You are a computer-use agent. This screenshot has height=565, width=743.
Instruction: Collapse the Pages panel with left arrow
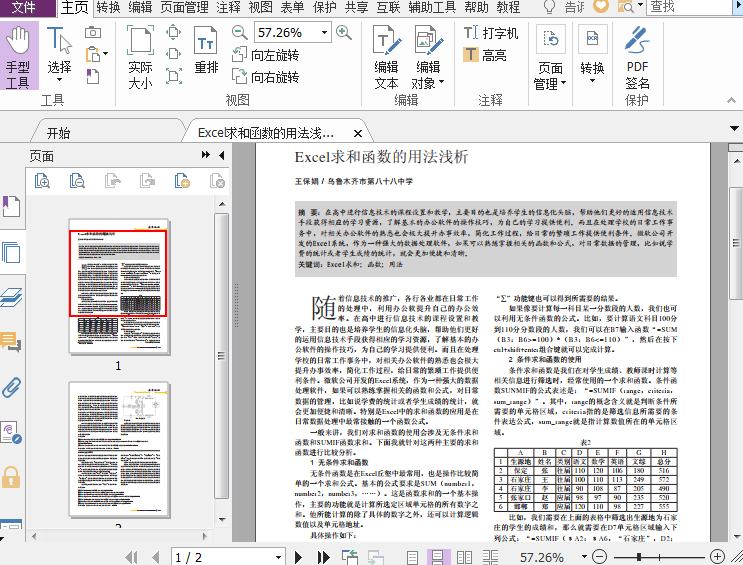click(221, 155)
